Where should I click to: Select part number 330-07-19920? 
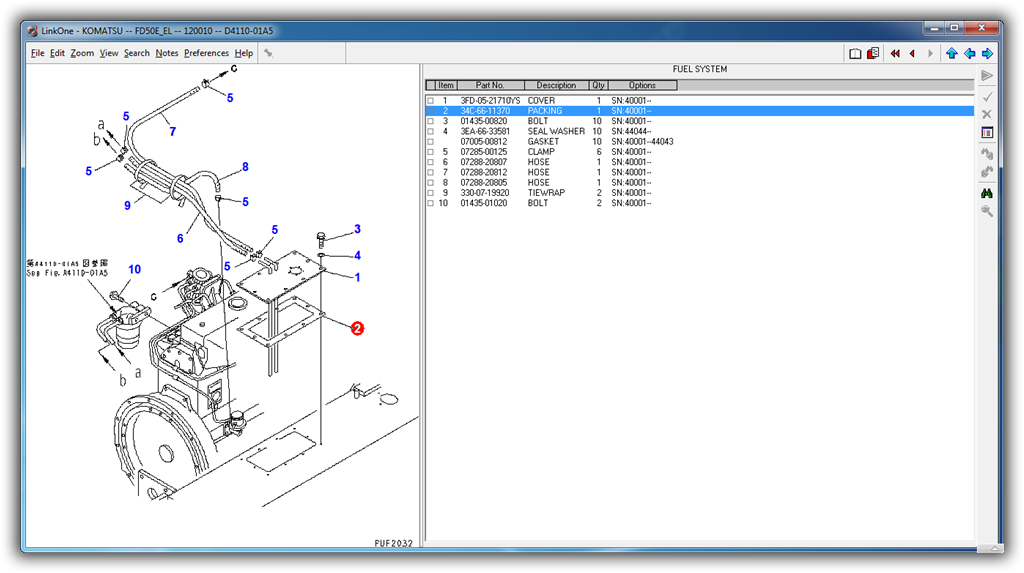pos(485,193)
